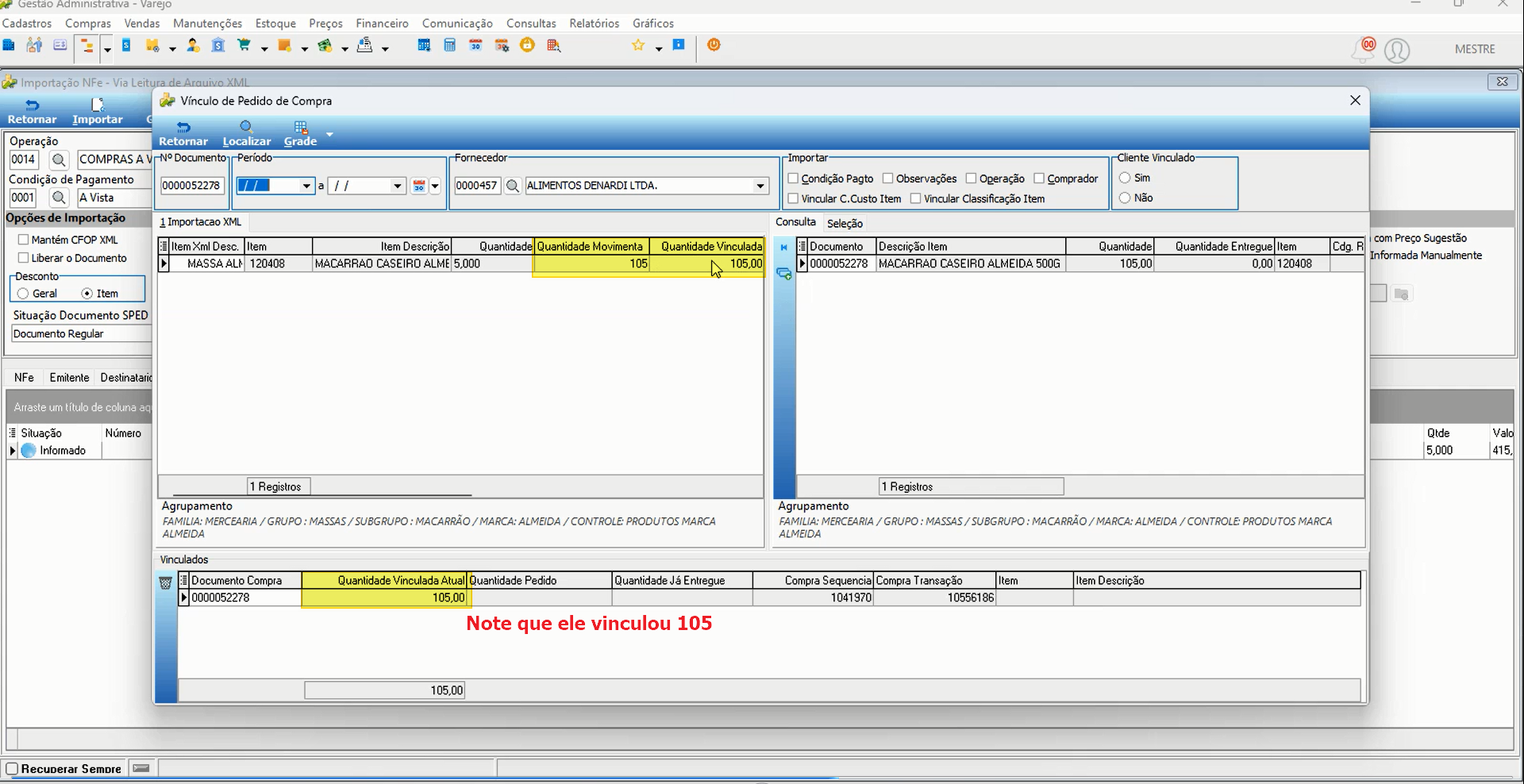1524x784 pixels.
Task: Click the trash icon in Vinculados panel
Action: pos(165,583)
